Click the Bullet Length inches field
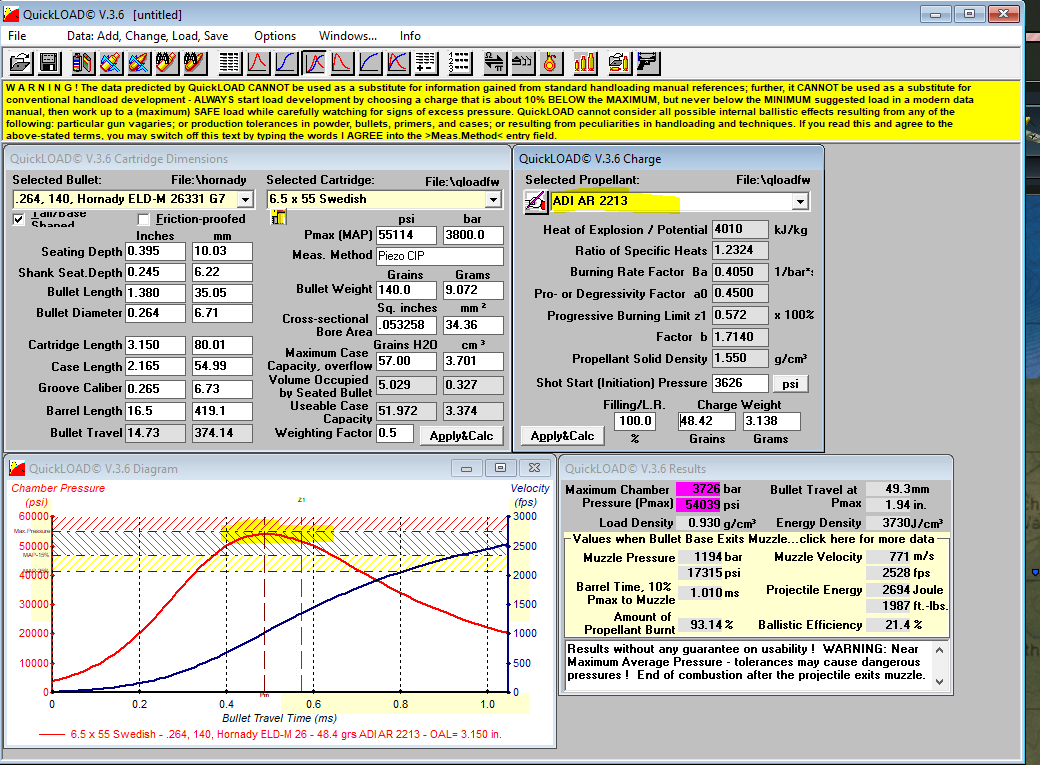This screenshot has height=765, width=1040. coord(155,293)
